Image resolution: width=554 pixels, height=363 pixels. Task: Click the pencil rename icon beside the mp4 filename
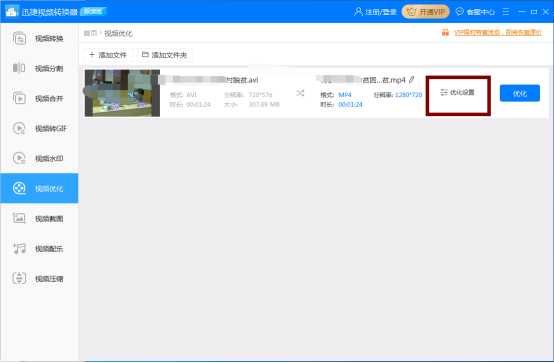pos(412,80)
